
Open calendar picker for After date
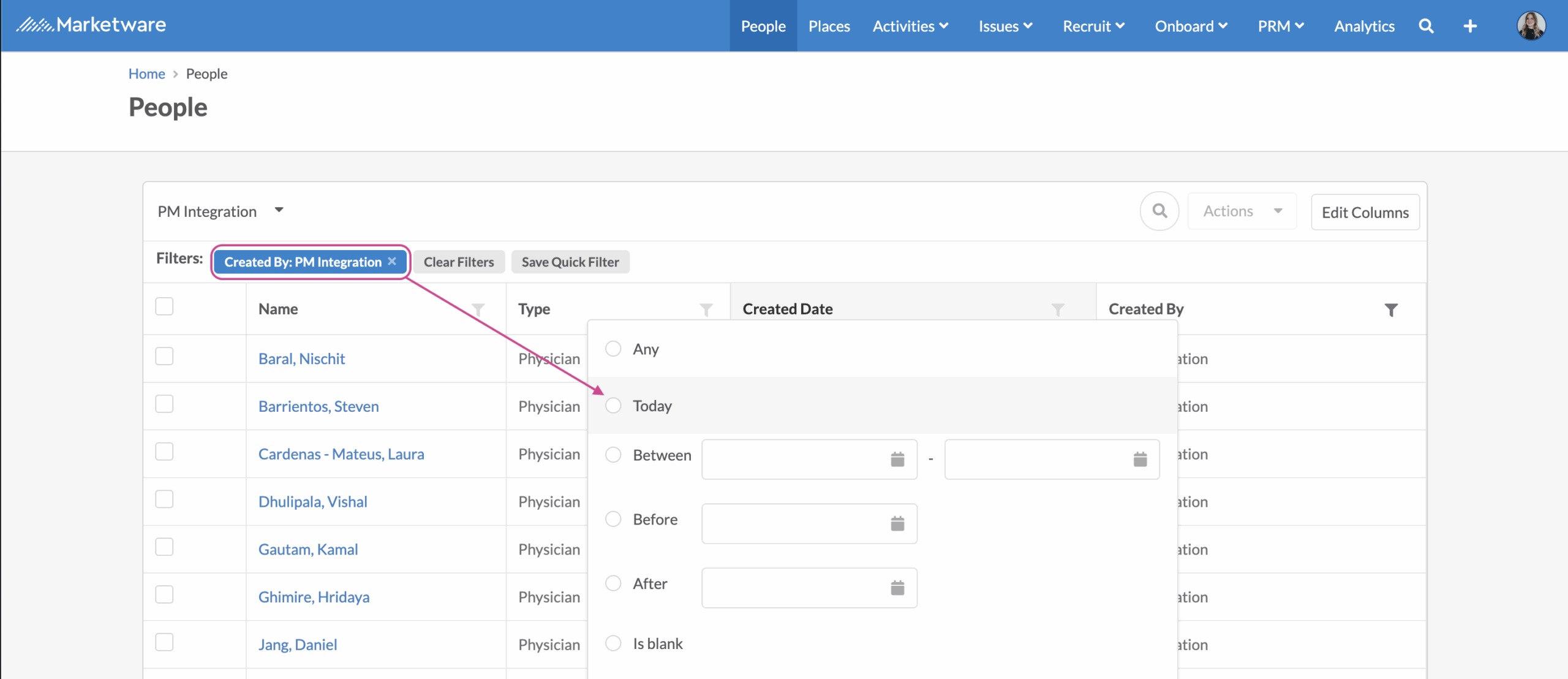coord(897,588)
